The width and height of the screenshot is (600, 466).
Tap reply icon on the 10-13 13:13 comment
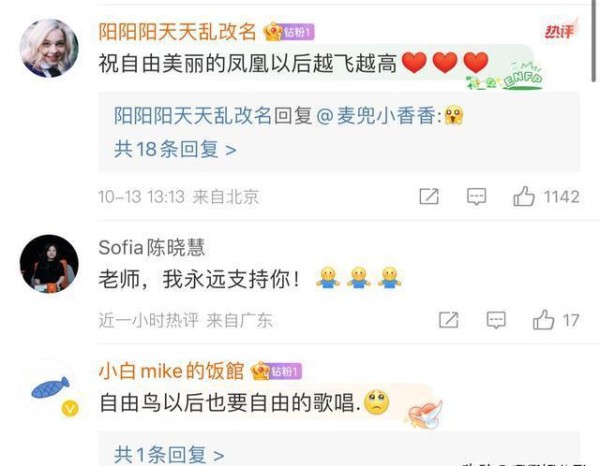[476, 196]
